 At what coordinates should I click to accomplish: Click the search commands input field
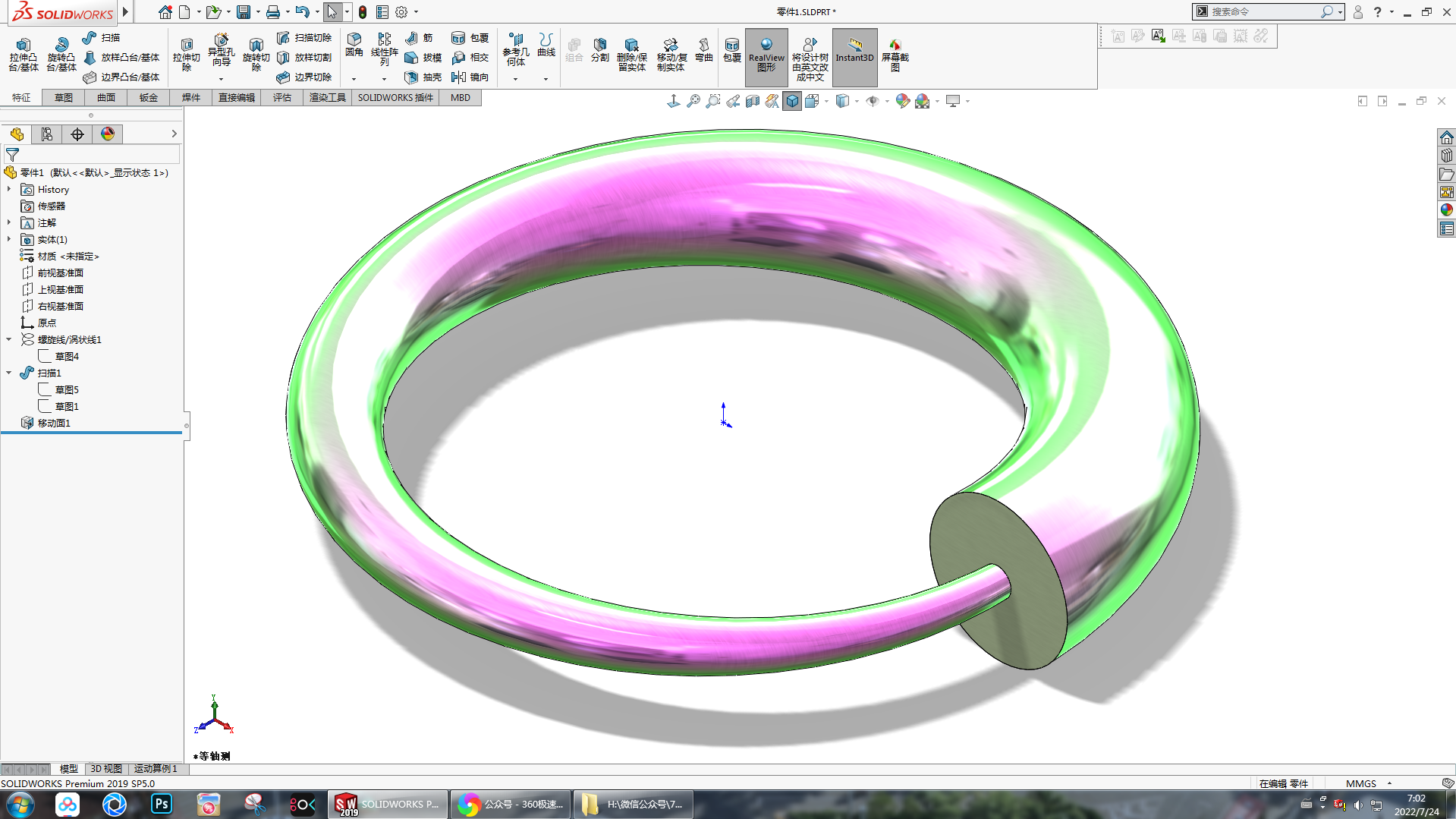[1265, 12]
